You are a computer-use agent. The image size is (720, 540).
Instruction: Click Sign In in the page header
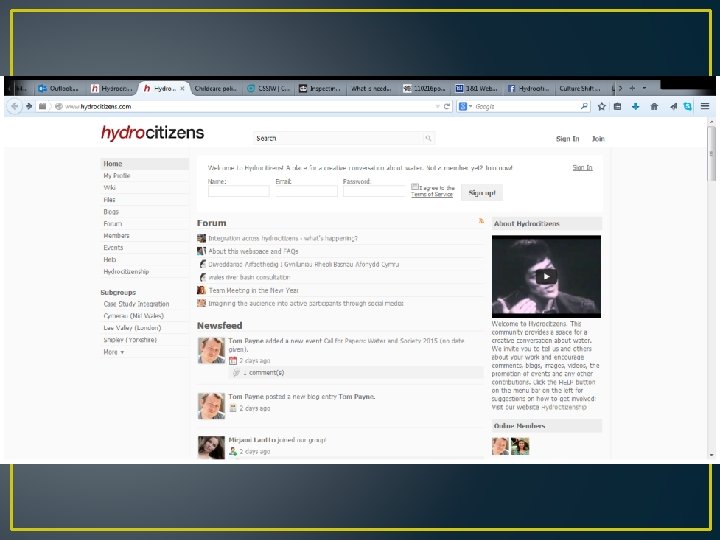pyautogui.click(x=568, y=139)
